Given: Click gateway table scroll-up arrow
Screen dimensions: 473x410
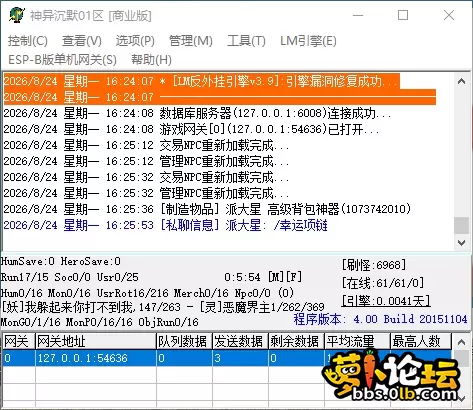Looking at the screenshot, I should 461,342.
